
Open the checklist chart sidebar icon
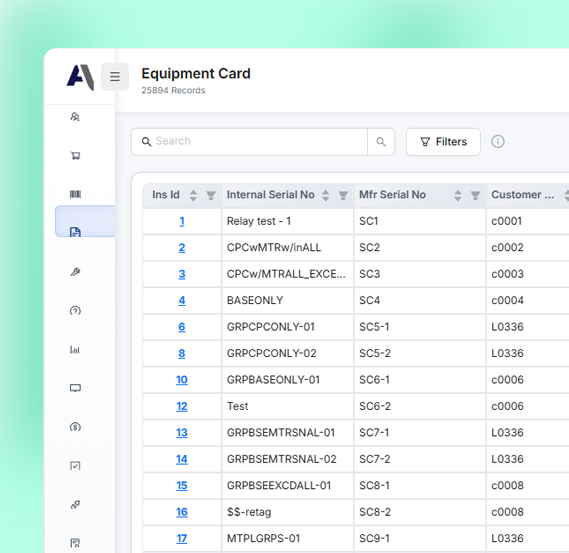point(75,466)
